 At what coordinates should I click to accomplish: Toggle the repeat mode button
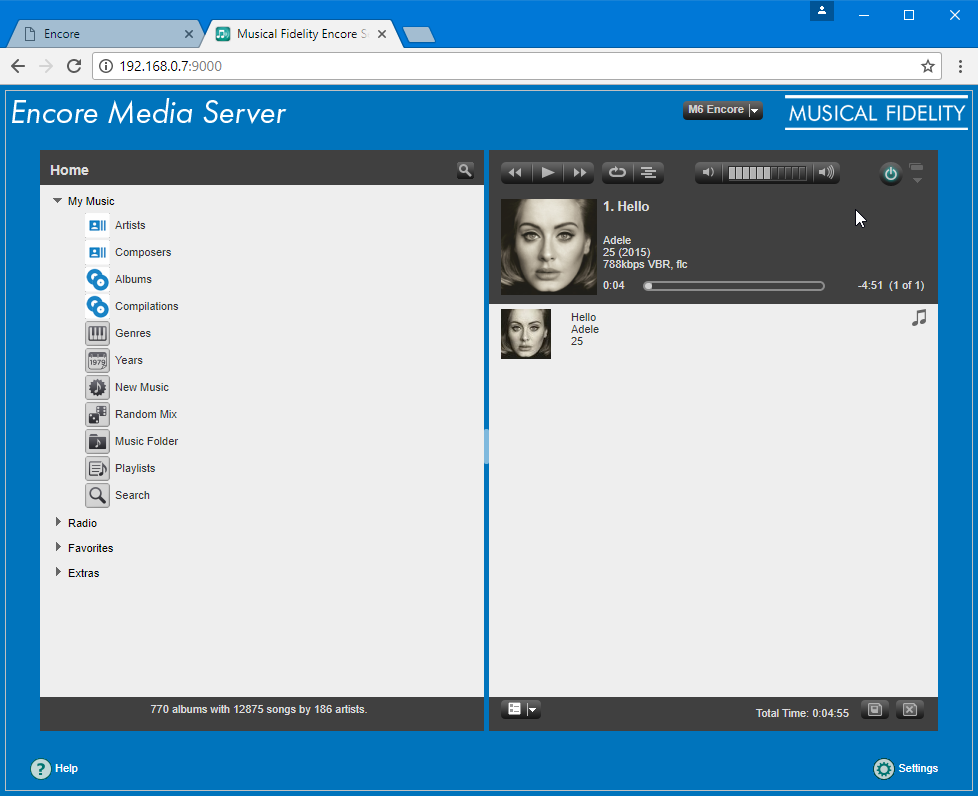(x=617, y=173)
